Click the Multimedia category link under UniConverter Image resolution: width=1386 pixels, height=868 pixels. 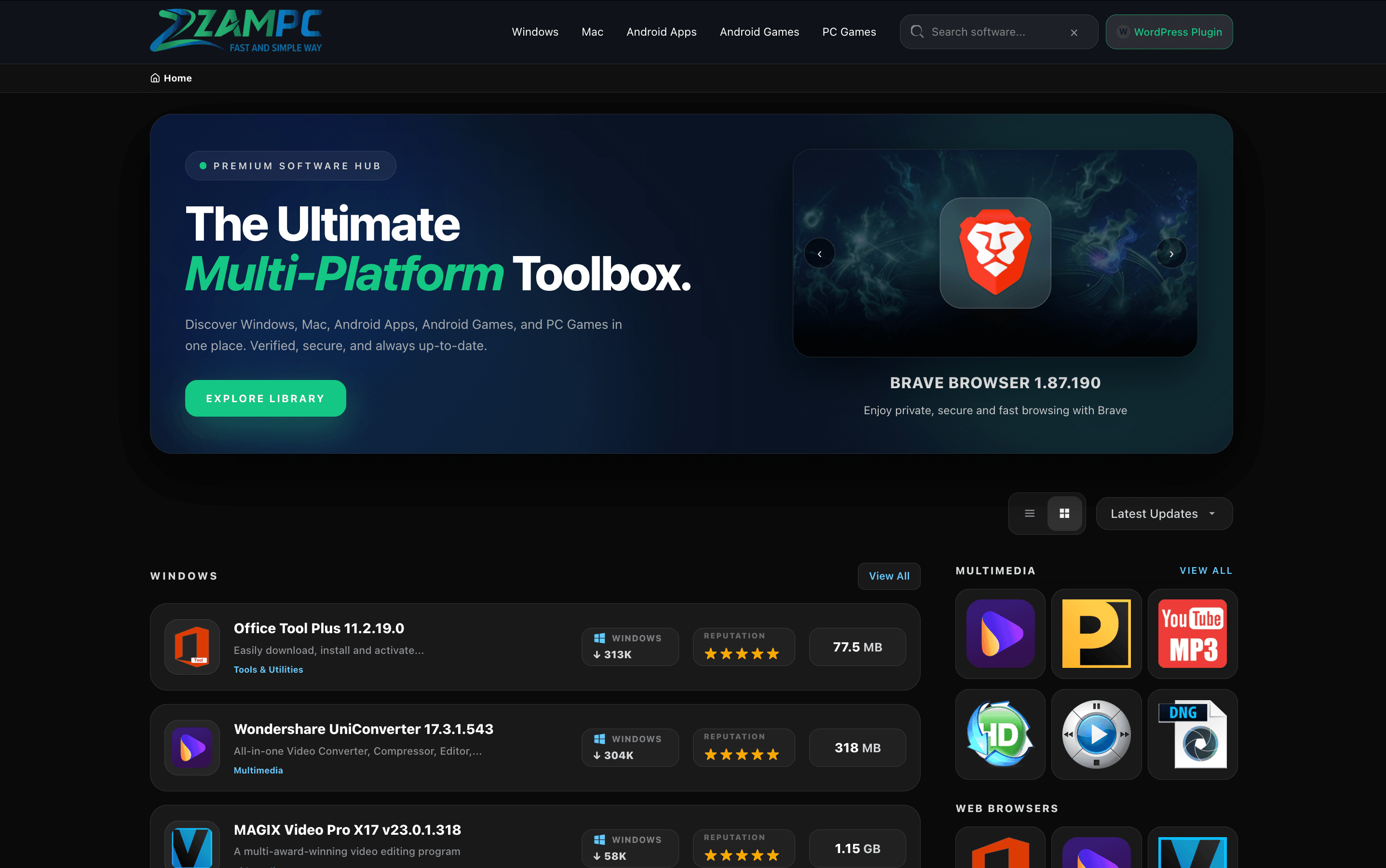coord(258,771)
